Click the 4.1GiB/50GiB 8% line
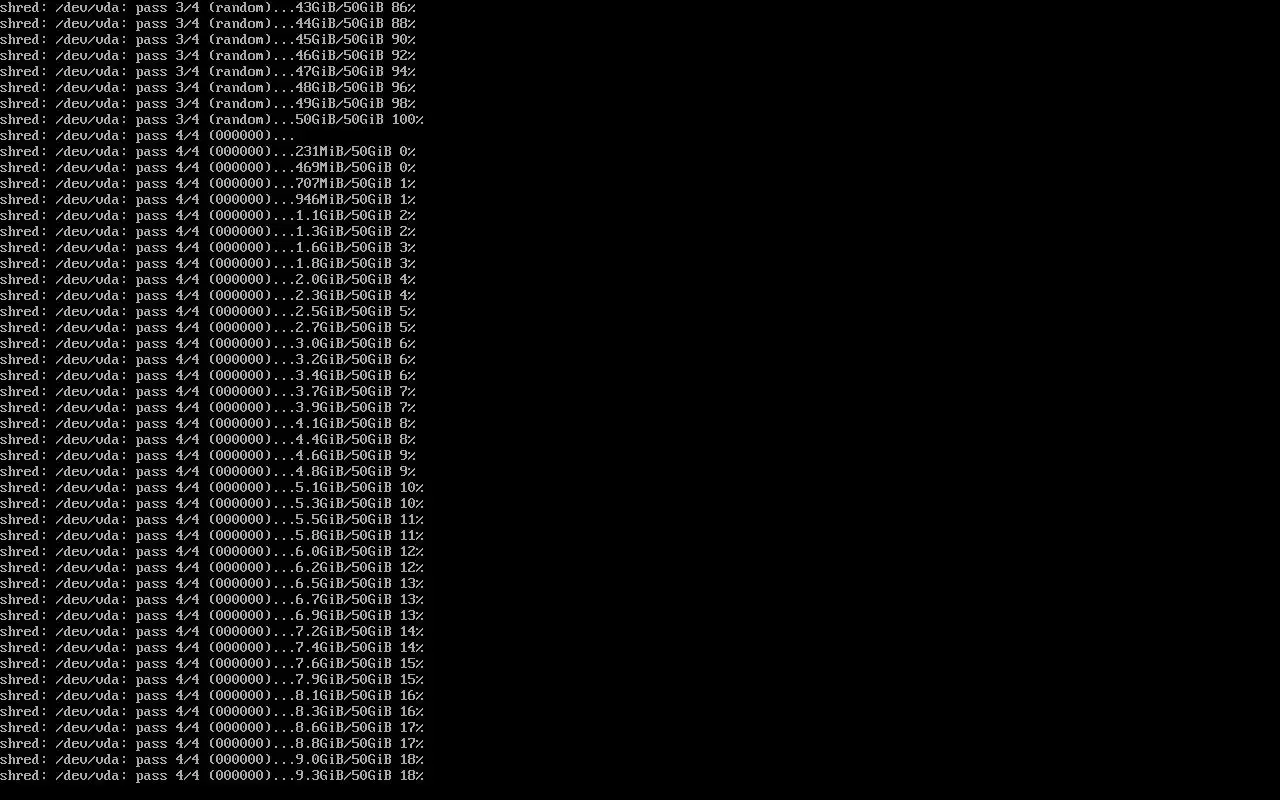This screenshot has height=800, width=1280. coord(208,423)
